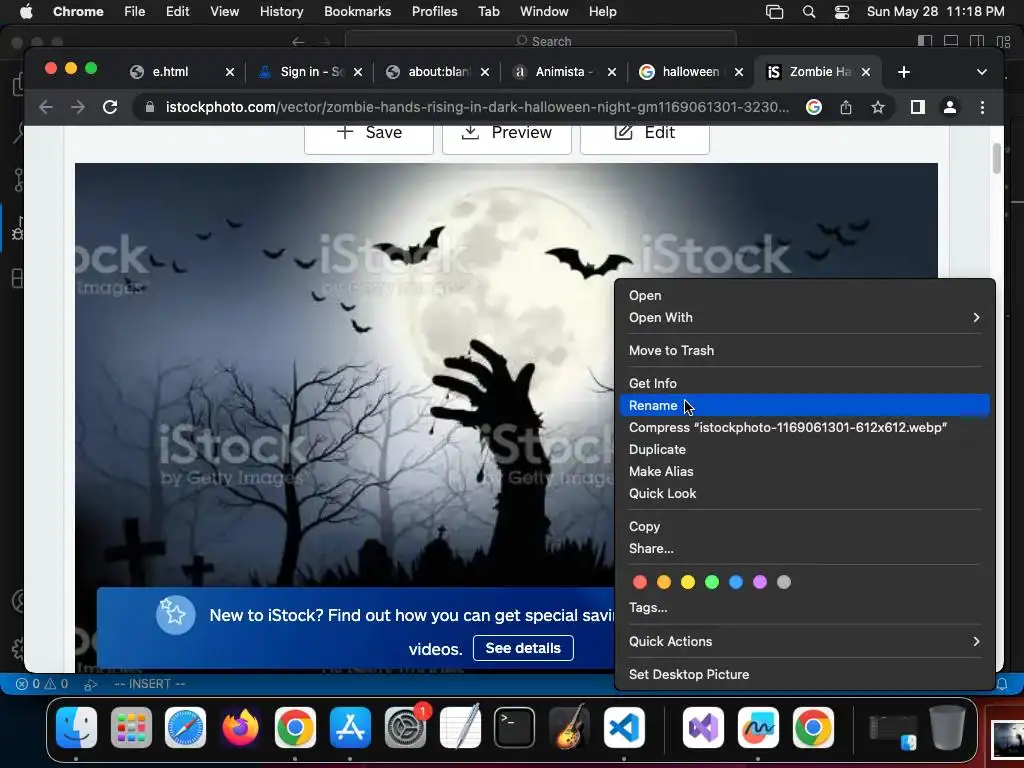Open the first Chrome icon in Dock
1024x768 pixels.
pos(295,727)
